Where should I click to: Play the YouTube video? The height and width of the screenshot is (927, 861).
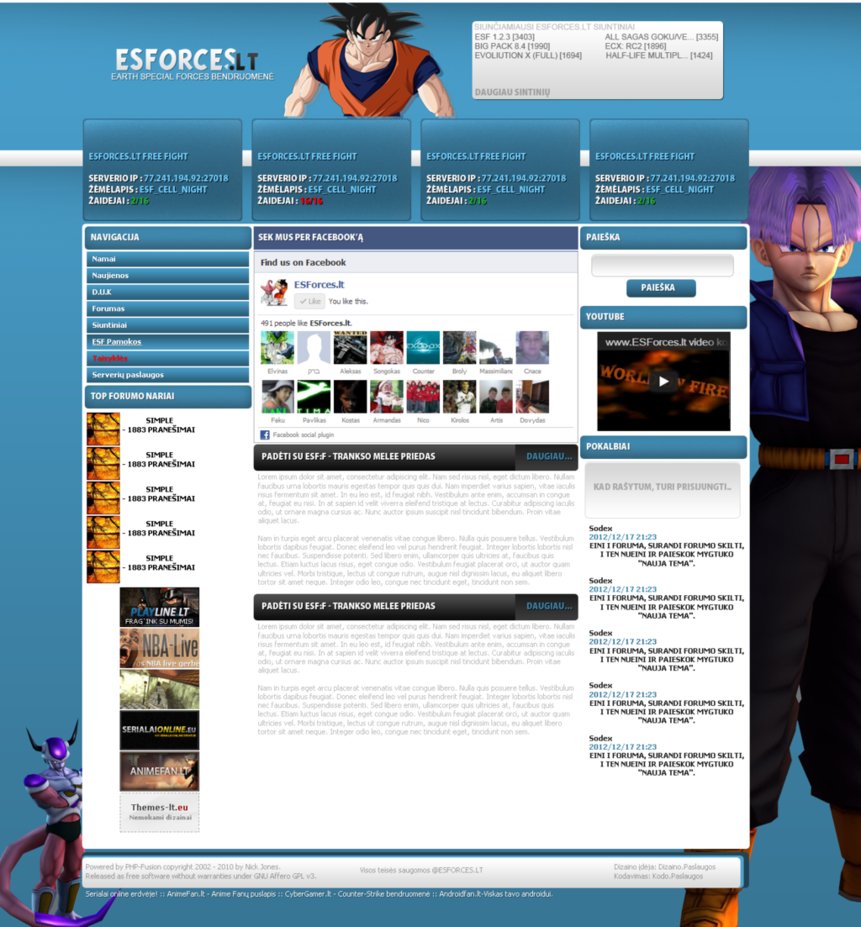(663, 381)
